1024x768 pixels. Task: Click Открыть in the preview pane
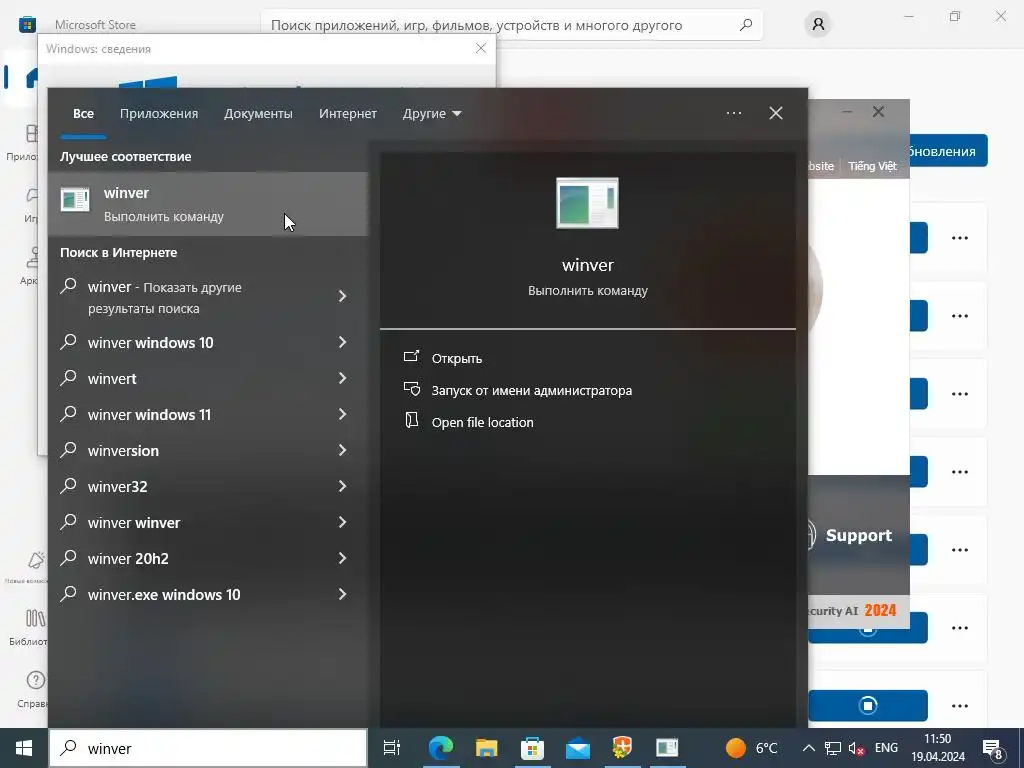click(x=456, y=359)
